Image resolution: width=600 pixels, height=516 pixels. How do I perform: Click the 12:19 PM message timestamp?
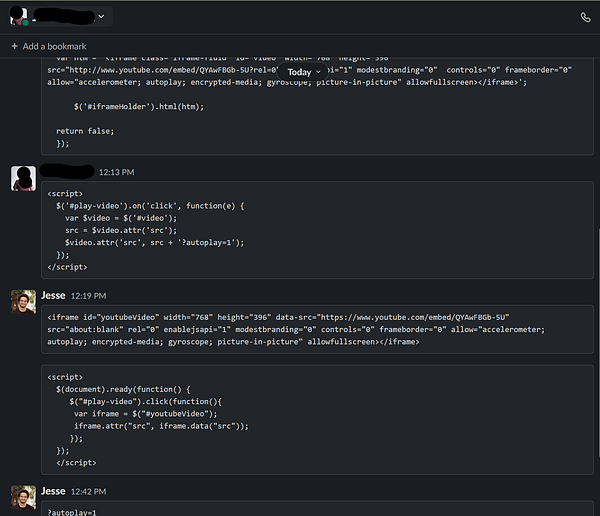click(x=89, y=296)
